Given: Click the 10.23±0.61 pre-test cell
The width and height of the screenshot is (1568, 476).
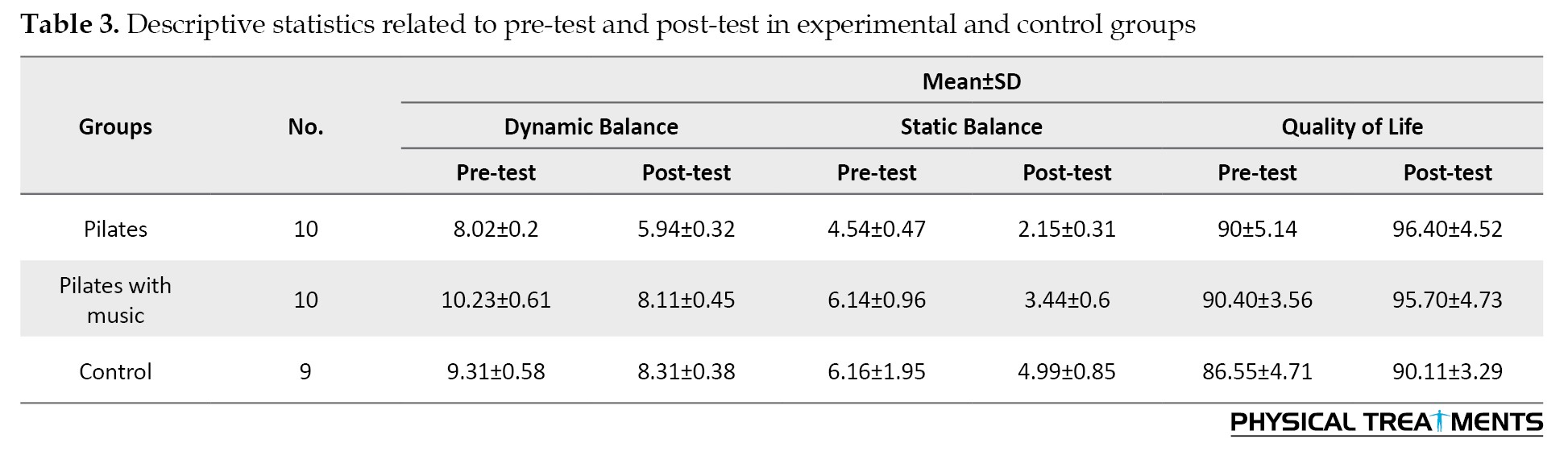Looking at the screenshot, I should pos(496,300).
